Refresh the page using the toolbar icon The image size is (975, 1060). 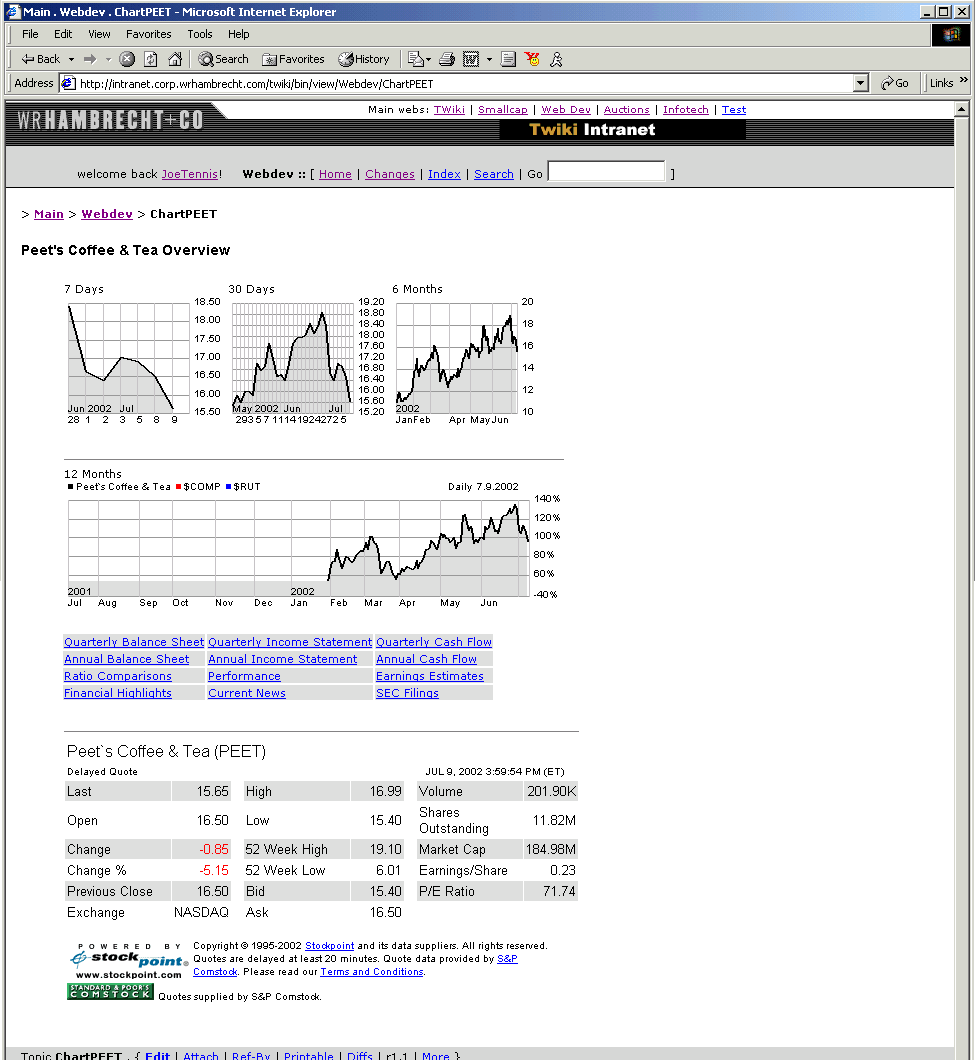(x=150, y=59)
